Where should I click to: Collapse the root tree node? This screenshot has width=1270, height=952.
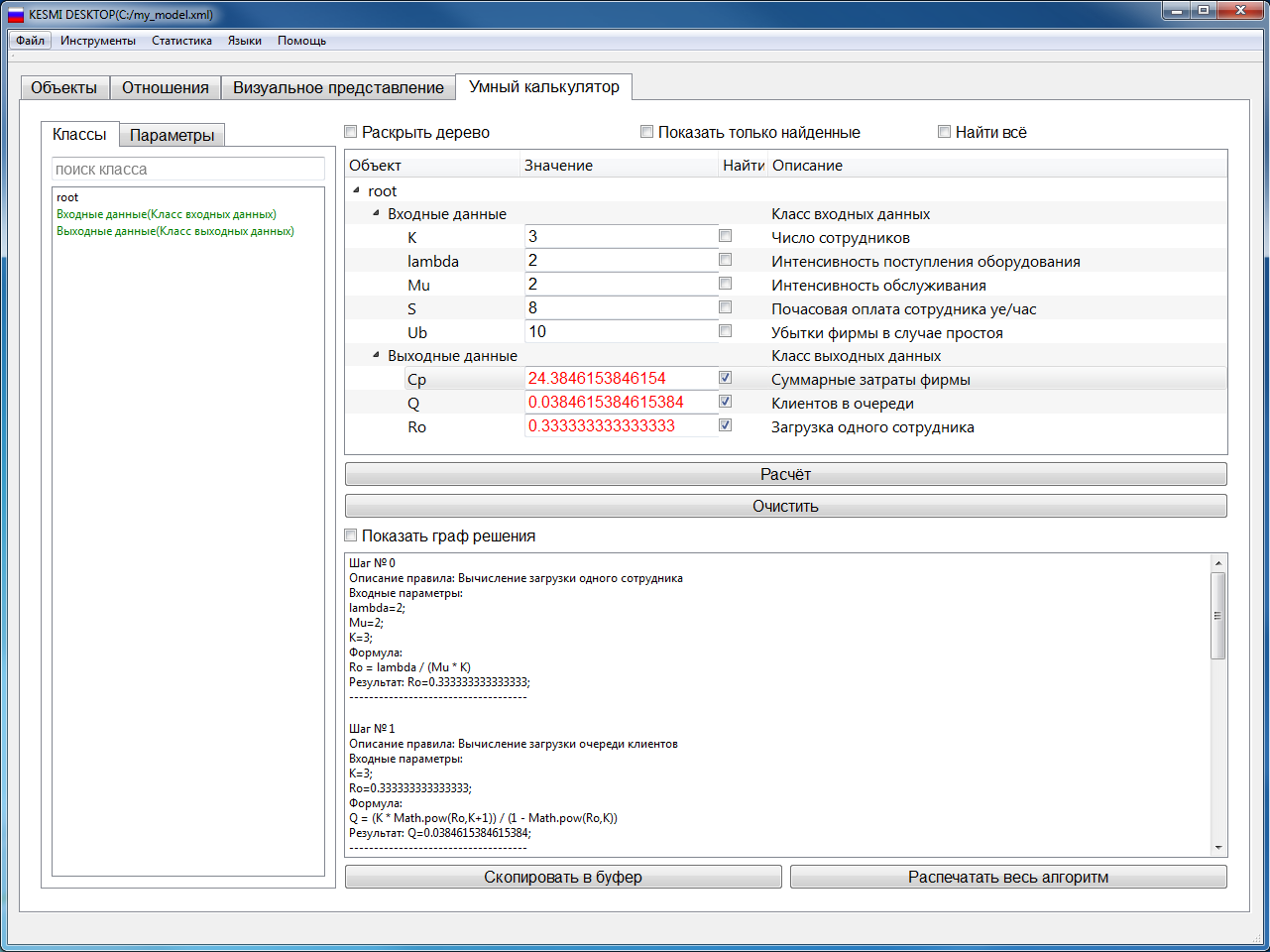pyautogui.click(x=357, y=190)
